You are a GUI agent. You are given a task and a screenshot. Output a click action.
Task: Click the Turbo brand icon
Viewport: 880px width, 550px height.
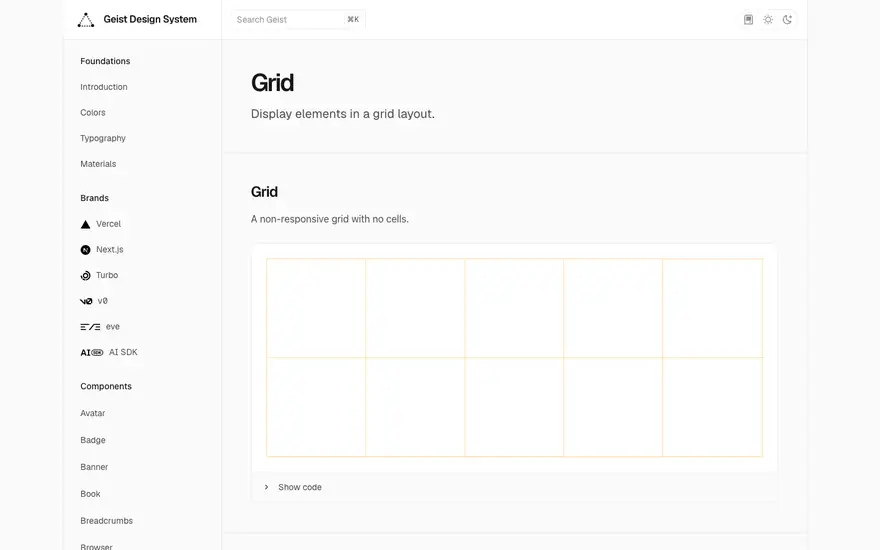click(x=85, y=276)
